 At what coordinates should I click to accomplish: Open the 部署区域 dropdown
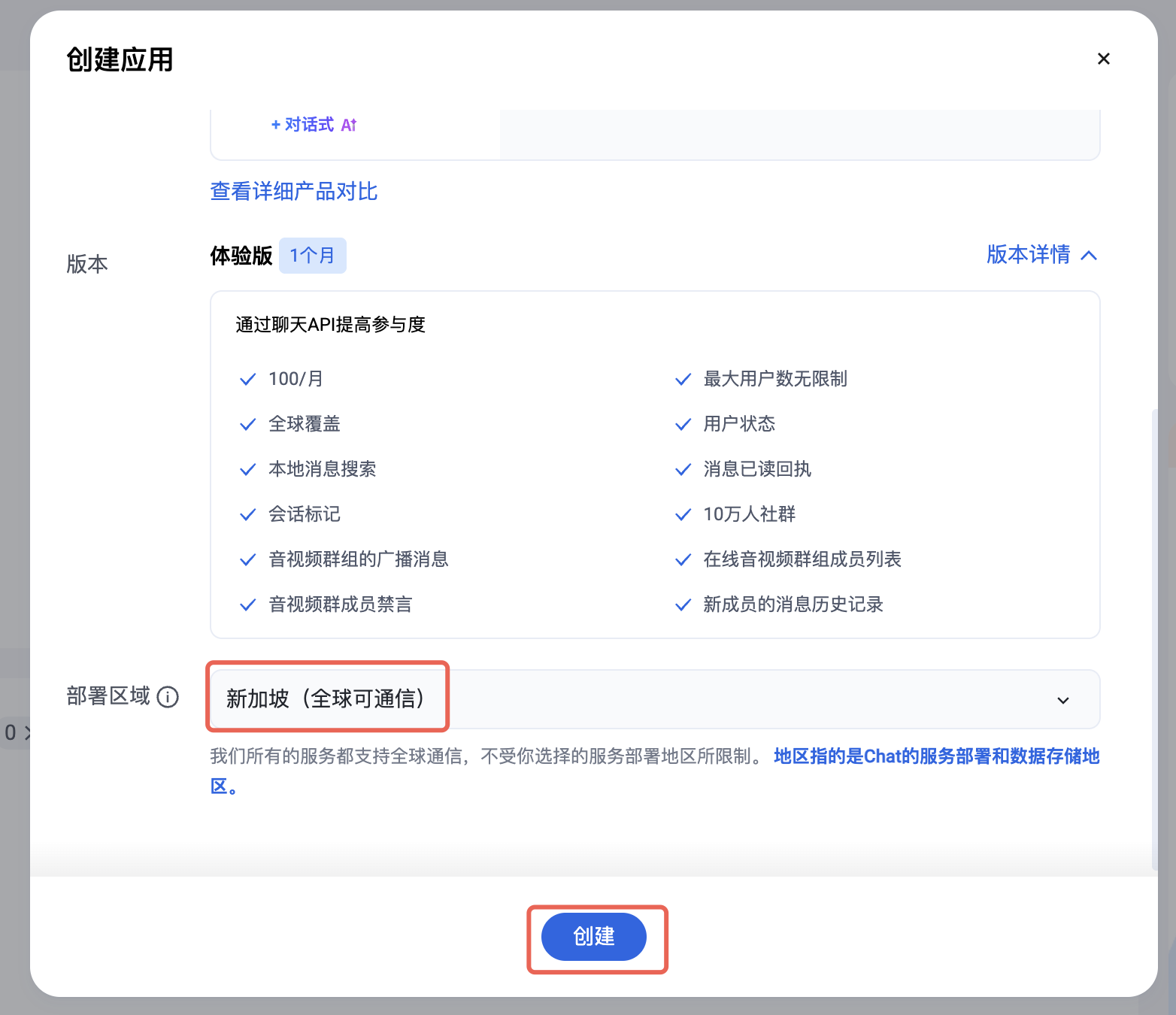click(655, 699)
